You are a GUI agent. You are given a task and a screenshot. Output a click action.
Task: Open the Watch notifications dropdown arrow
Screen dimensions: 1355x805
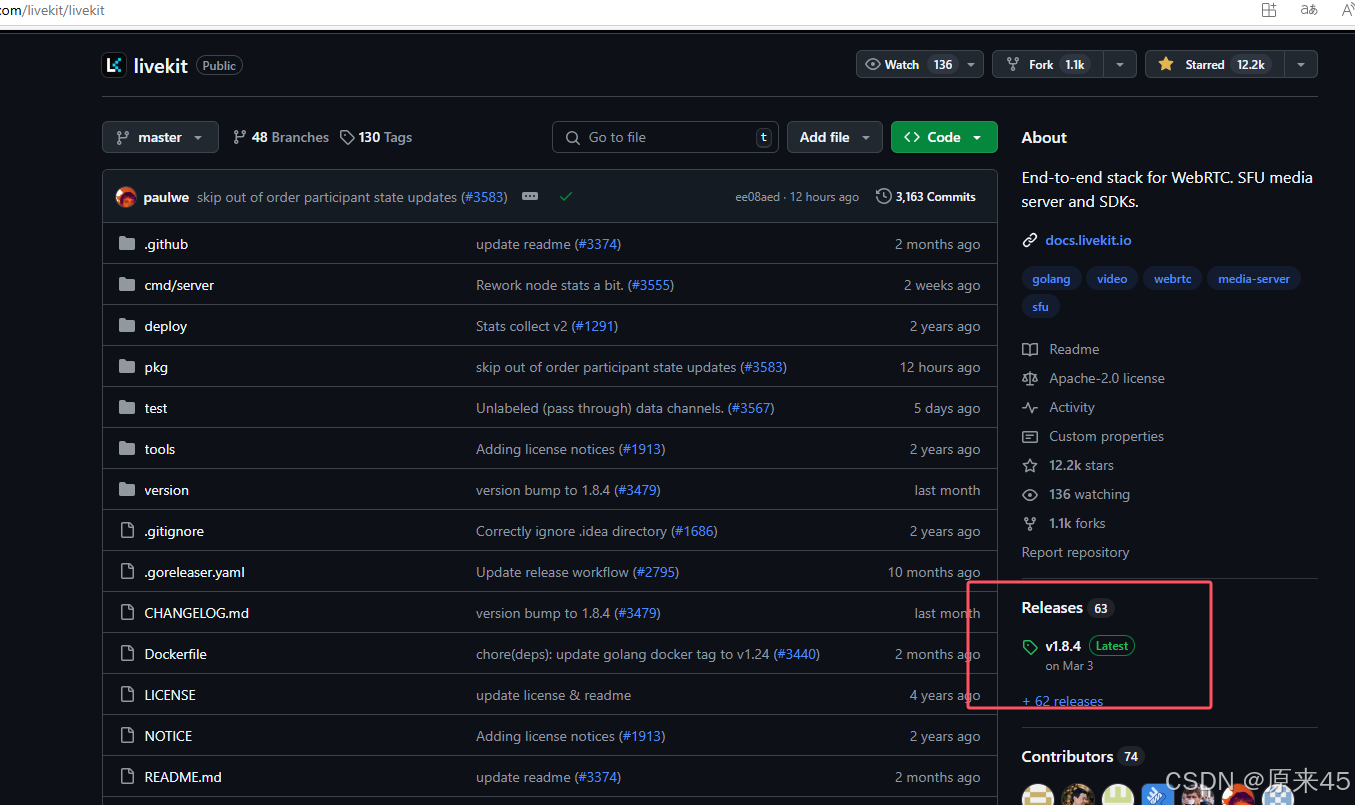[971, 64]
